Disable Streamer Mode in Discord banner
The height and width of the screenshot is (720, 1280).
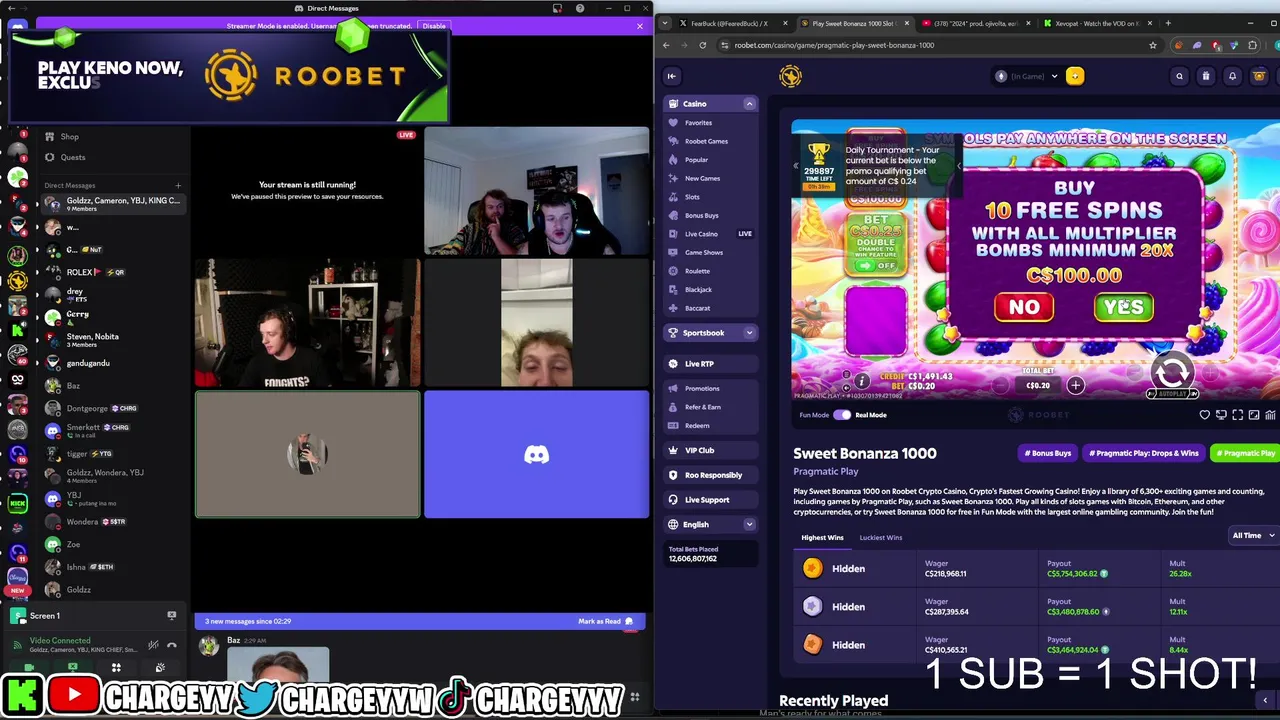click(x=434, y=26)
